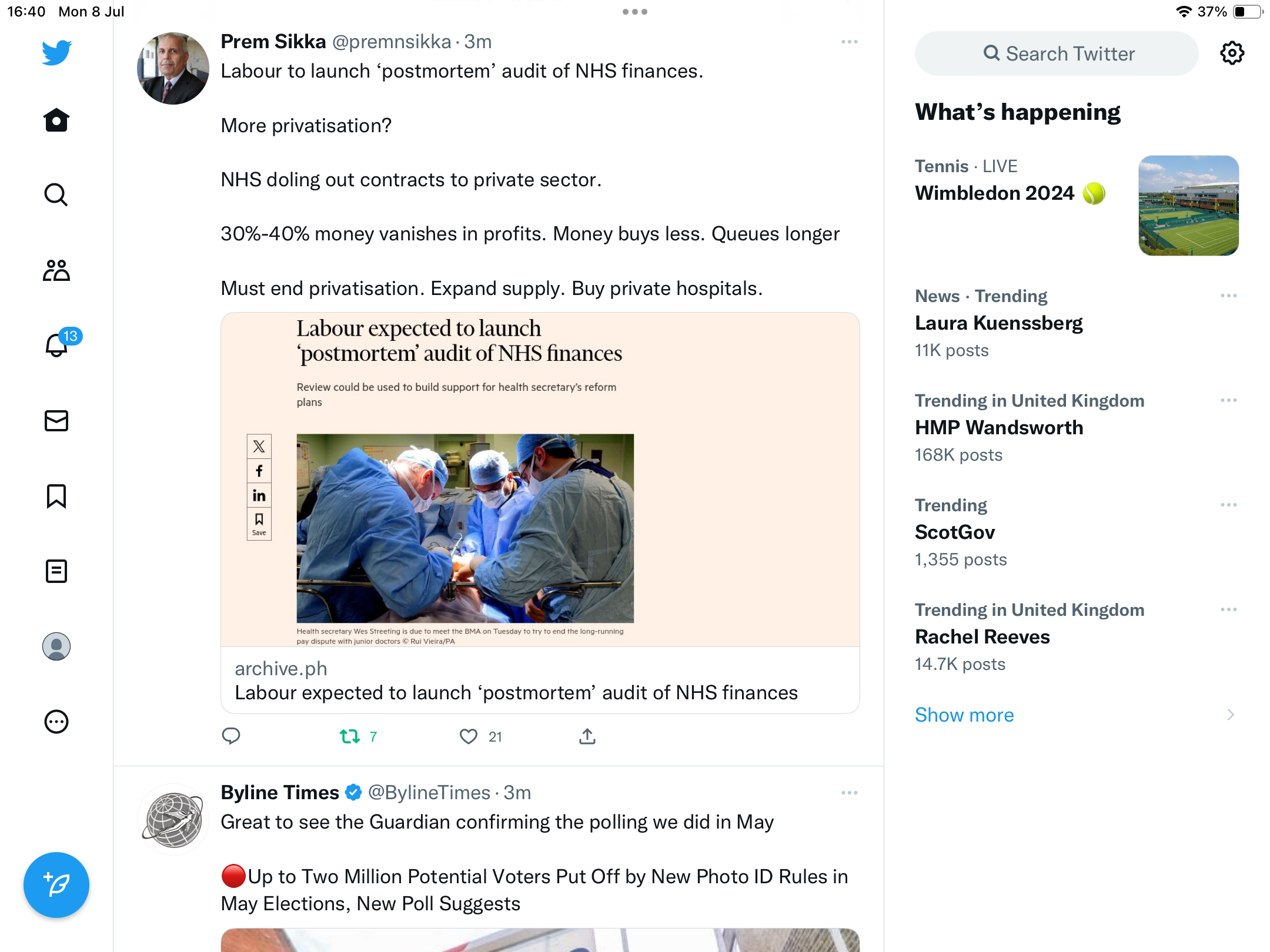Viewport: 1270px width, 952px height.
Task: Open the Communities icon
Action: [56, 270]
